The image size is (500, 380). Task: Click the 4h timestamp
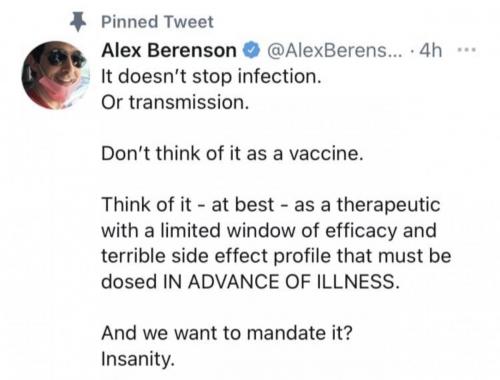431,51
